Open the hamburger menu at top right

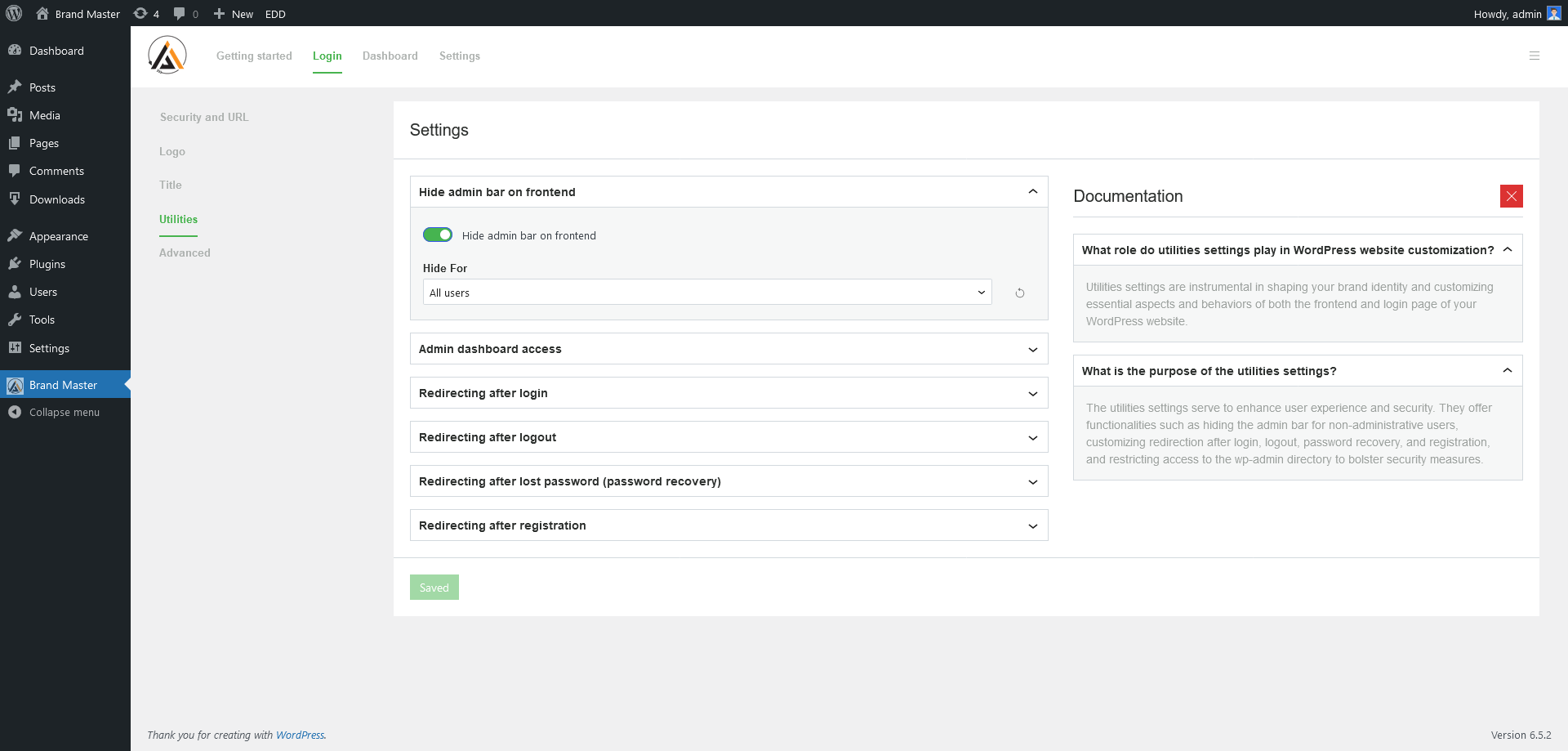[x=1535, y=56]
